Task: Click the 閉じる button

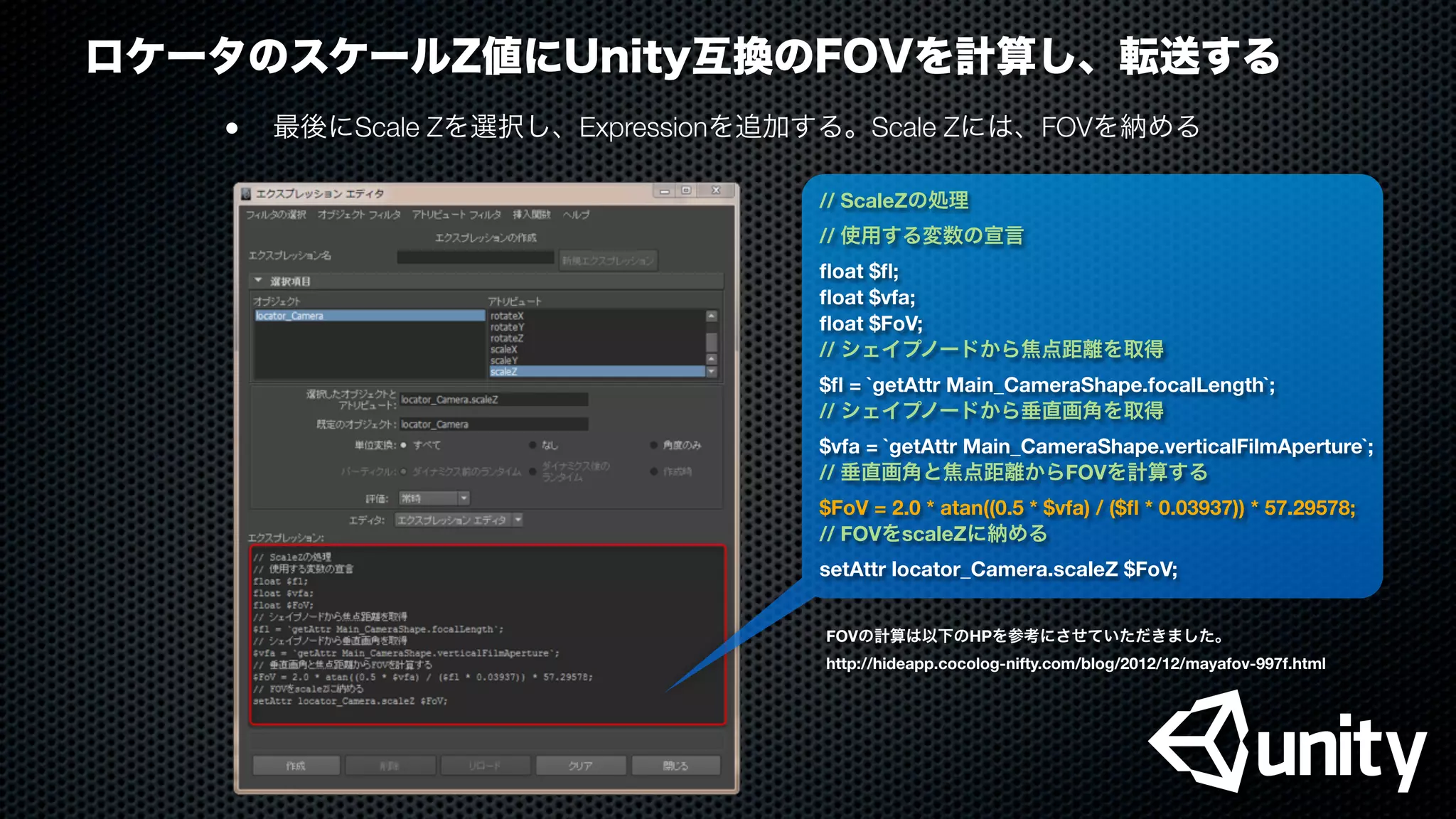Action: [x=675, y=766]
